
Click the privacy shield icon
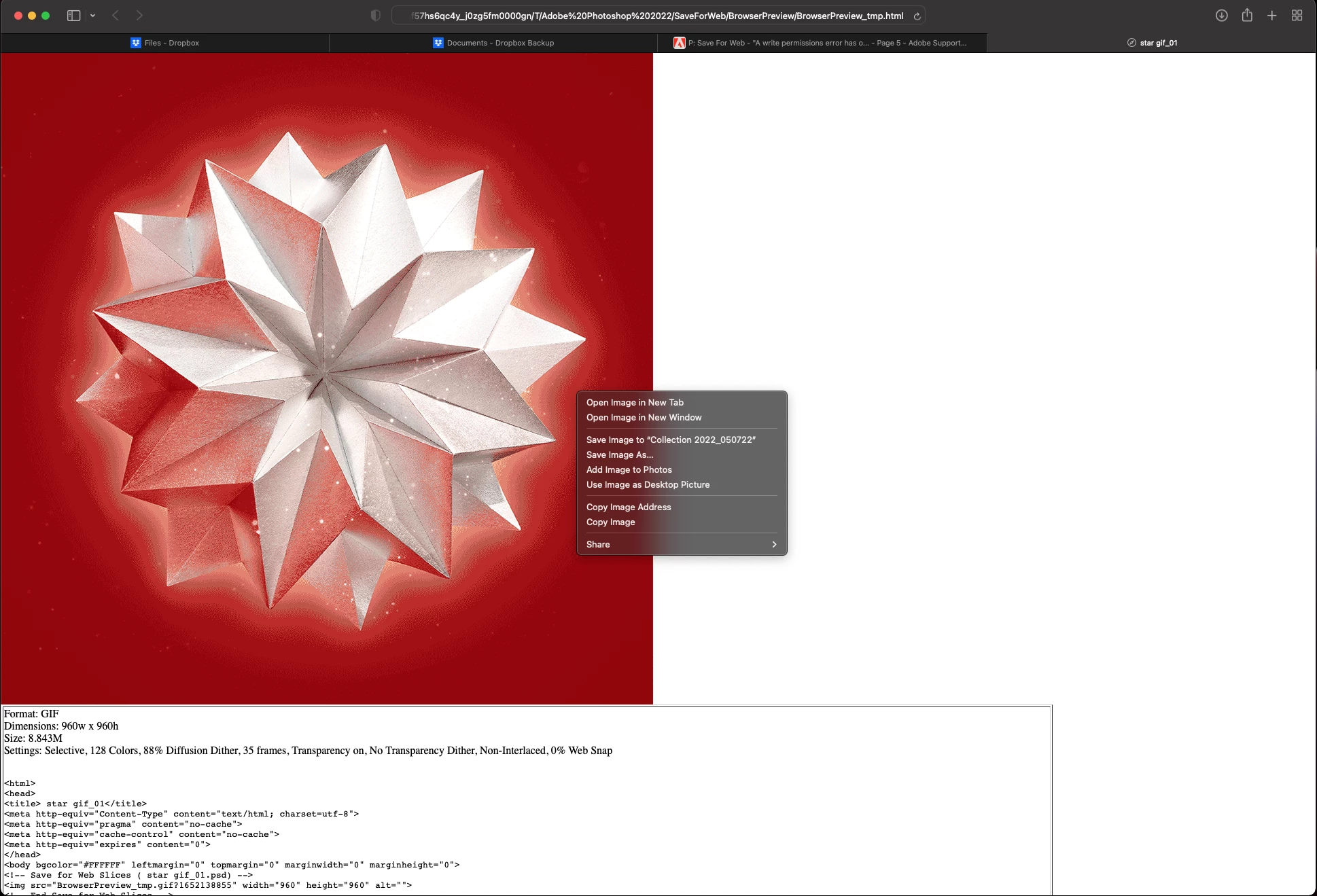tap(375, 16)
